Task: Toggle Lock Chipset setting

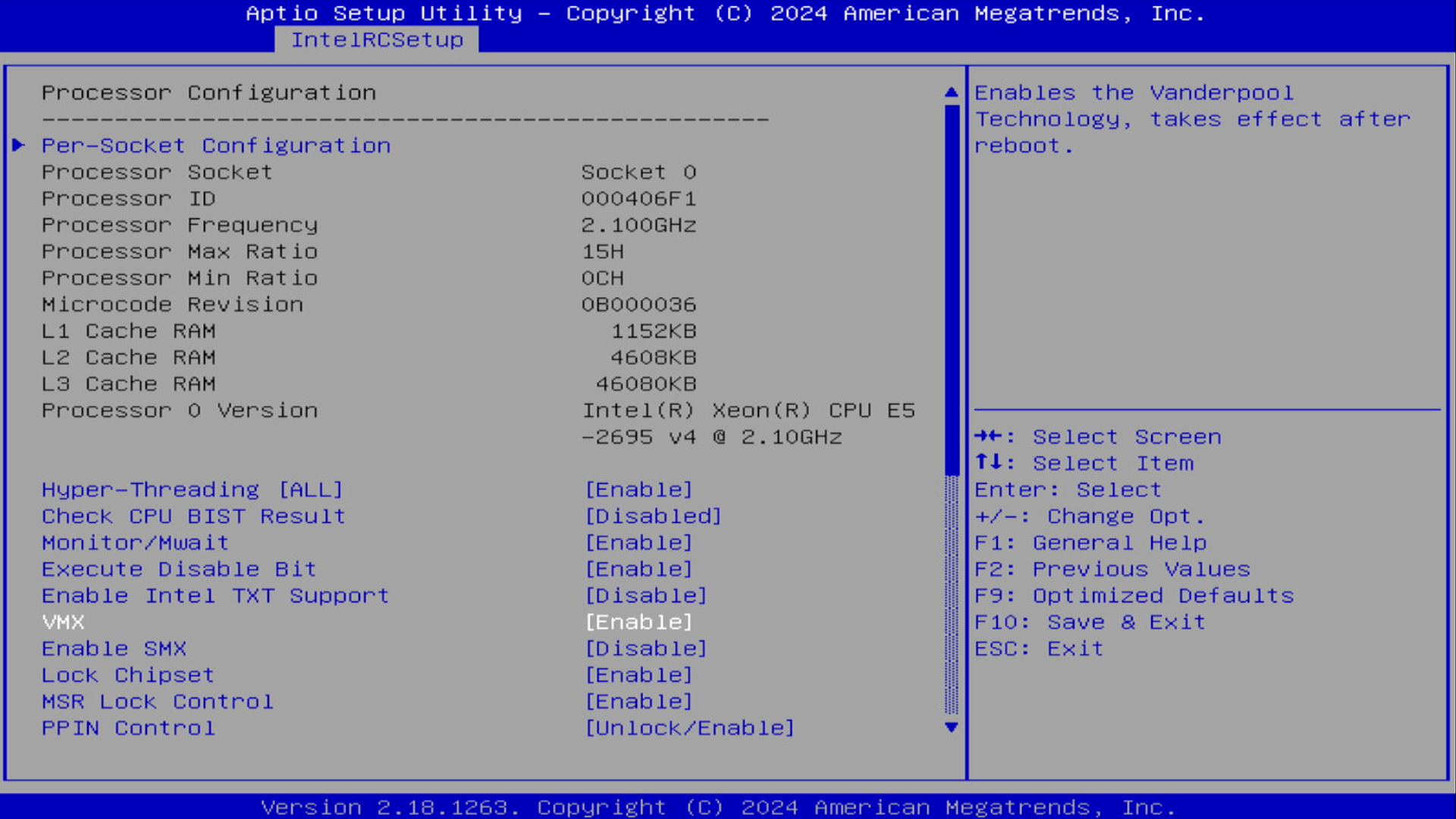Action: pyautogui.click(x=638, y=675)
